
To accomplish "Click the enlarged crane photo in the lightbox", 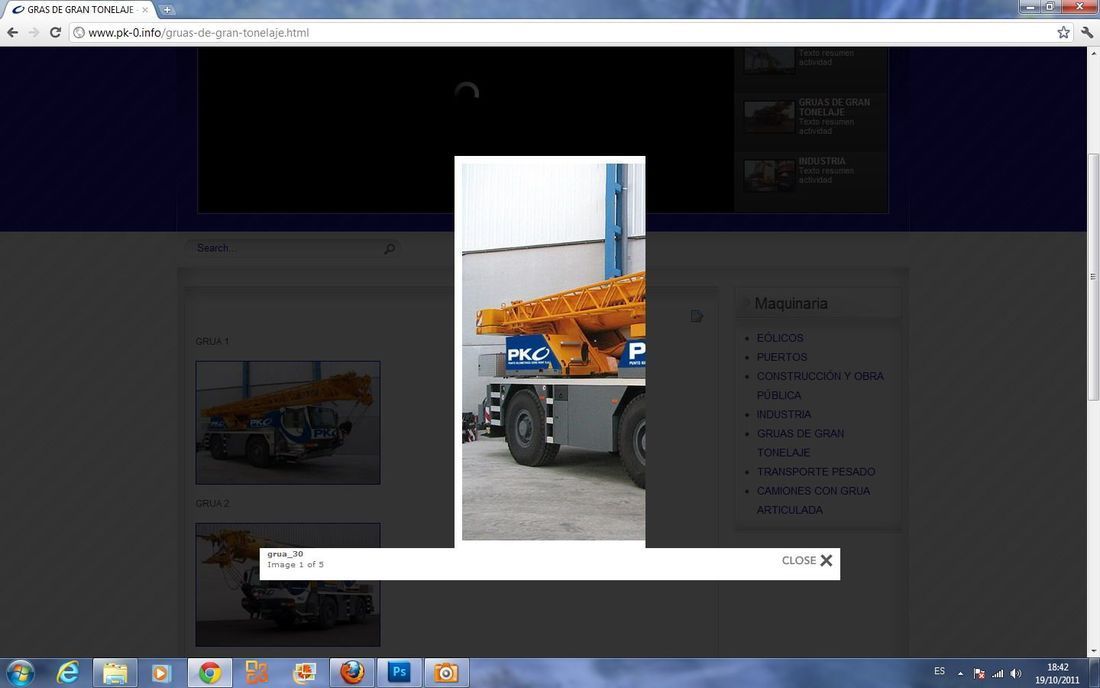I will (x=554, y=352).
